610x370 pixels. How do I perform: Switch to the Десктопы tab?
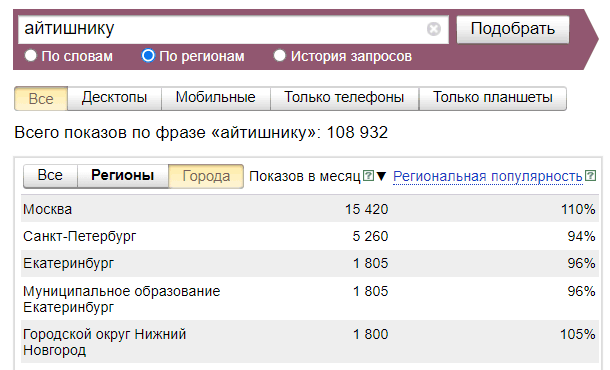[x=114, y=98]
